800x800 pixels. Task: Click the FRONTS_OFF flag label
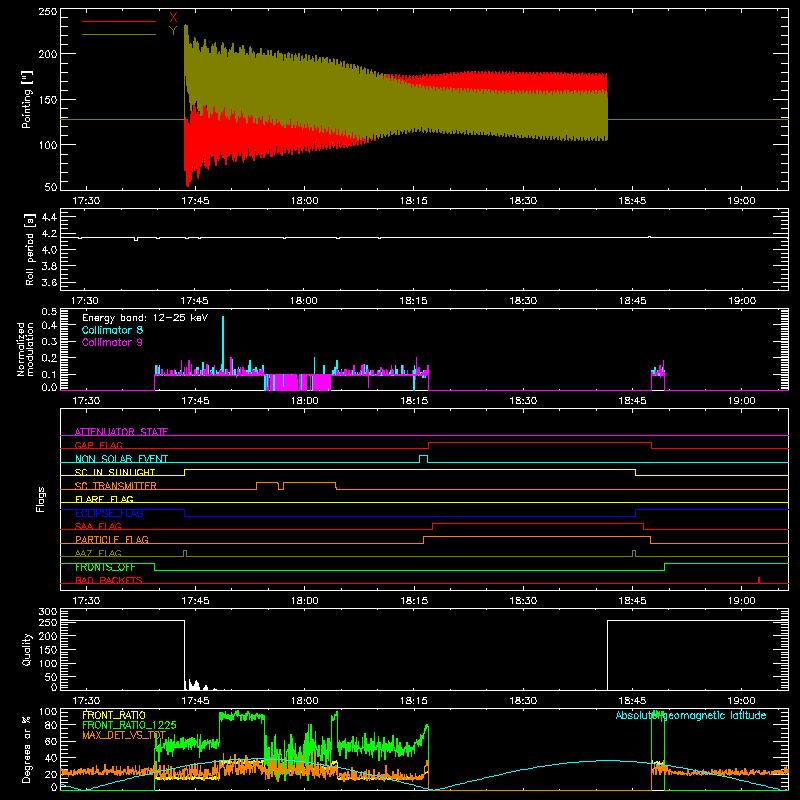point(105,567)
